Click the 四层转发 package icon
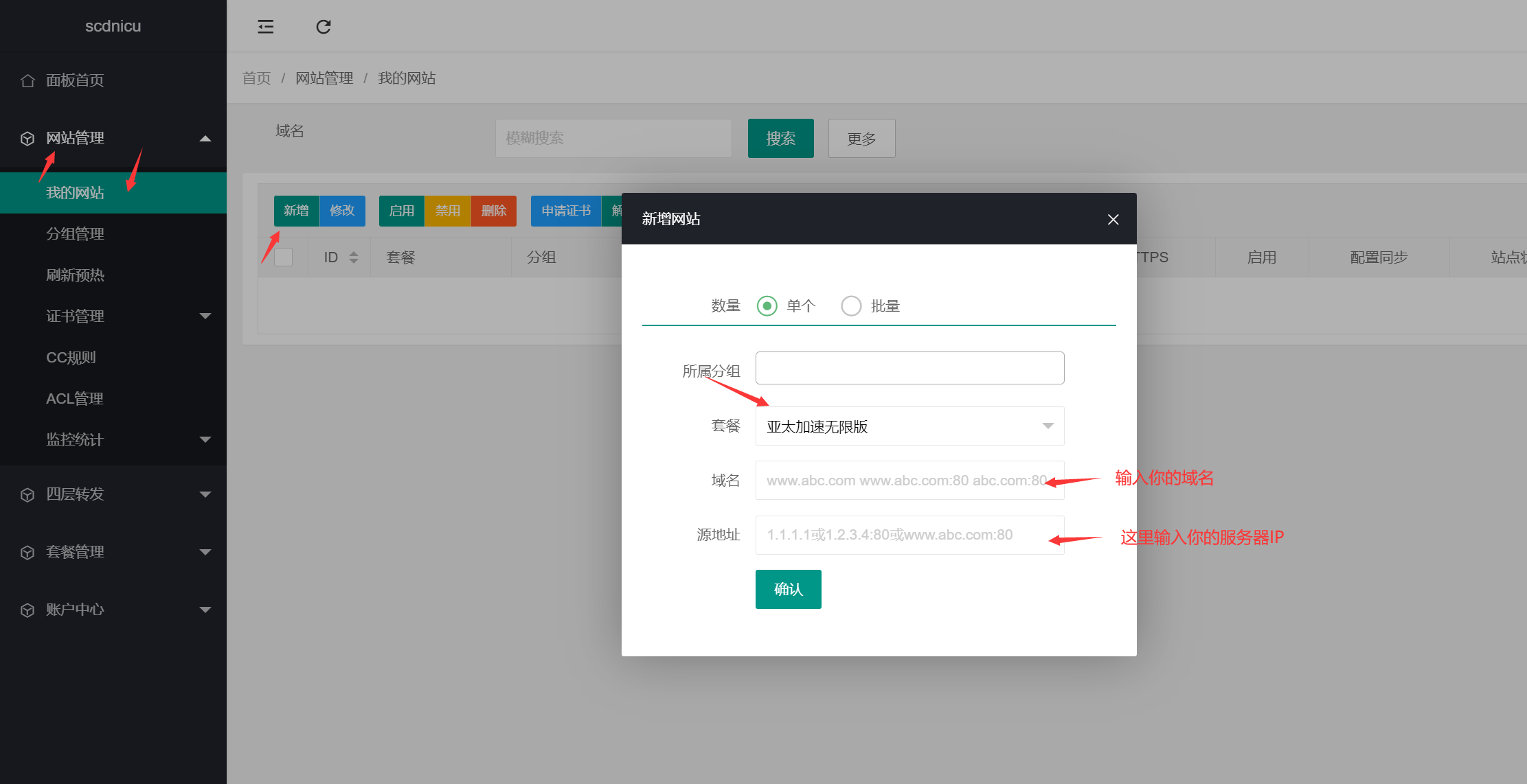Screen dimensions: 1527x784 pyautogui.click(x=27, y=494)
